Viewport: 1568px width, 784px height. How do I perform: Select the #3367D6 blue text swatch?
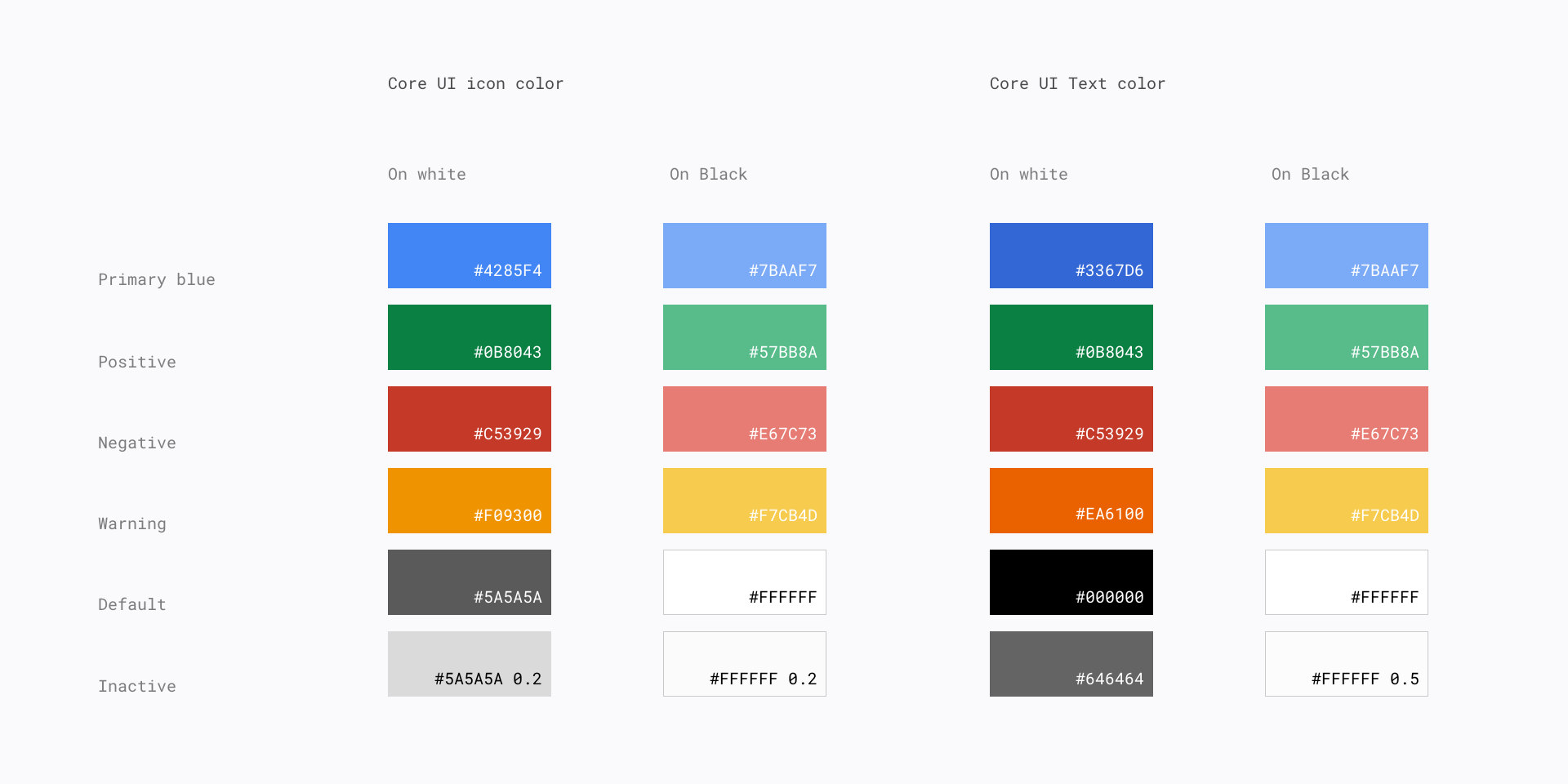click(x=1071, y=256)
